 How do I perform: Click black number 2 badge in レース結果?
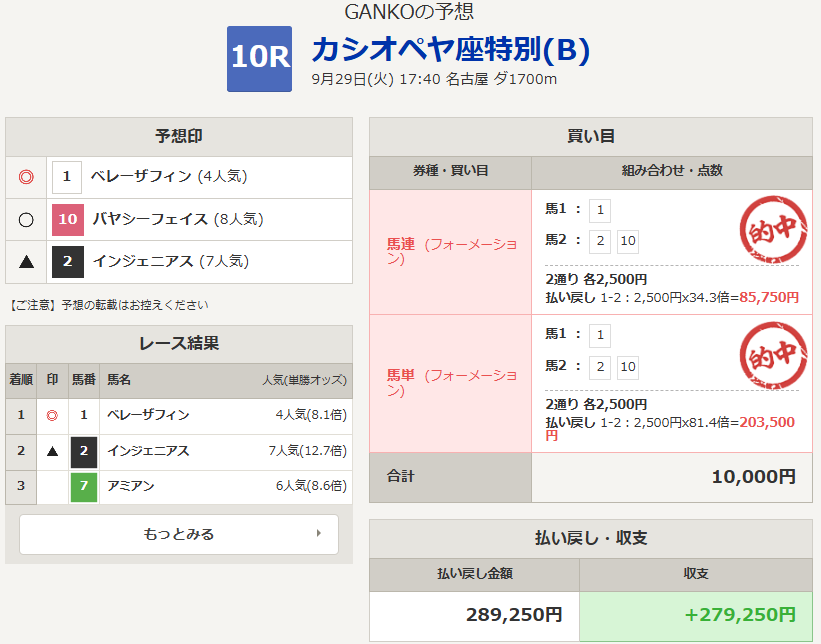pos(84,451)
